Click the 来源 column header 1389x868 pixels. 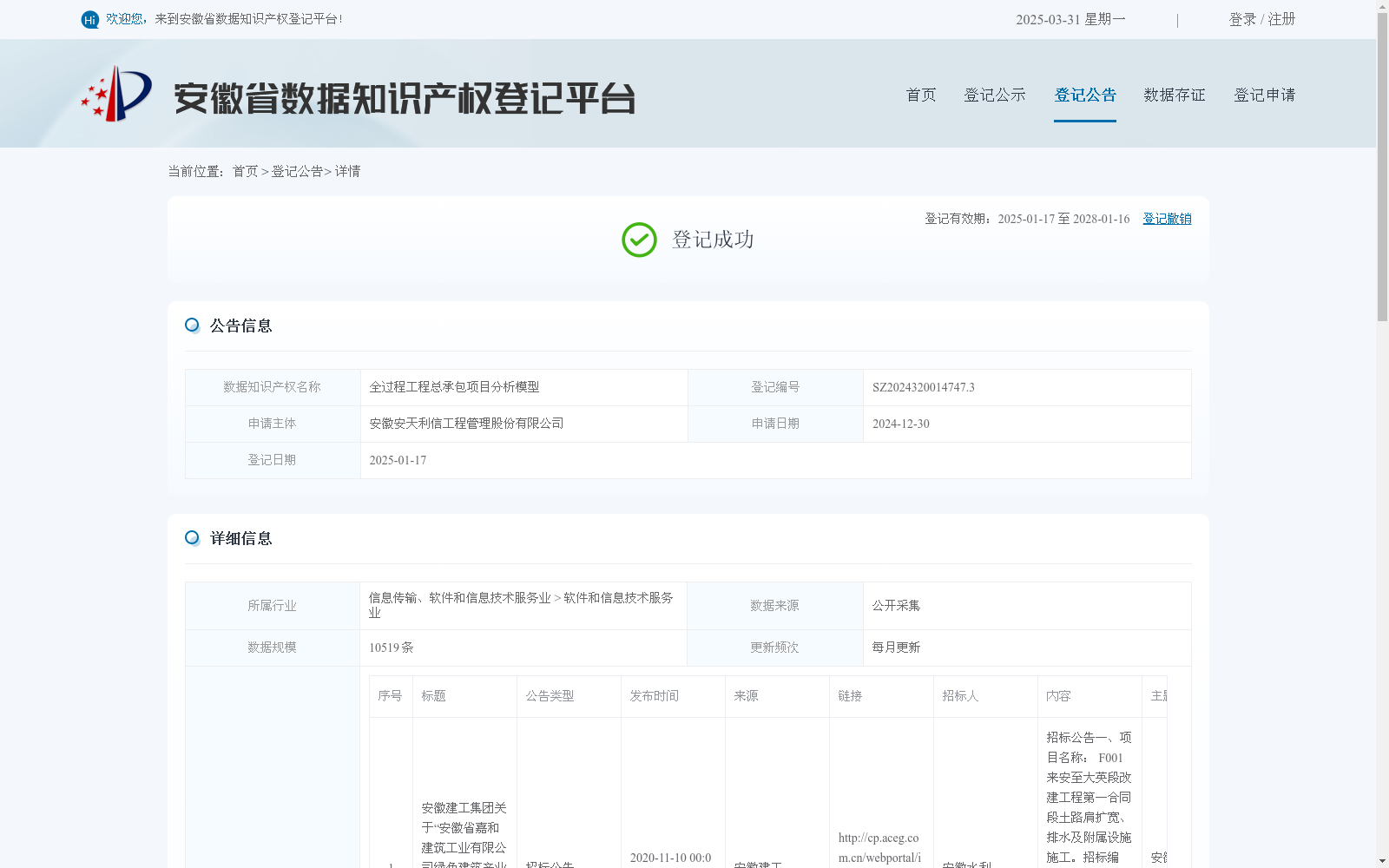click(777, 696)
